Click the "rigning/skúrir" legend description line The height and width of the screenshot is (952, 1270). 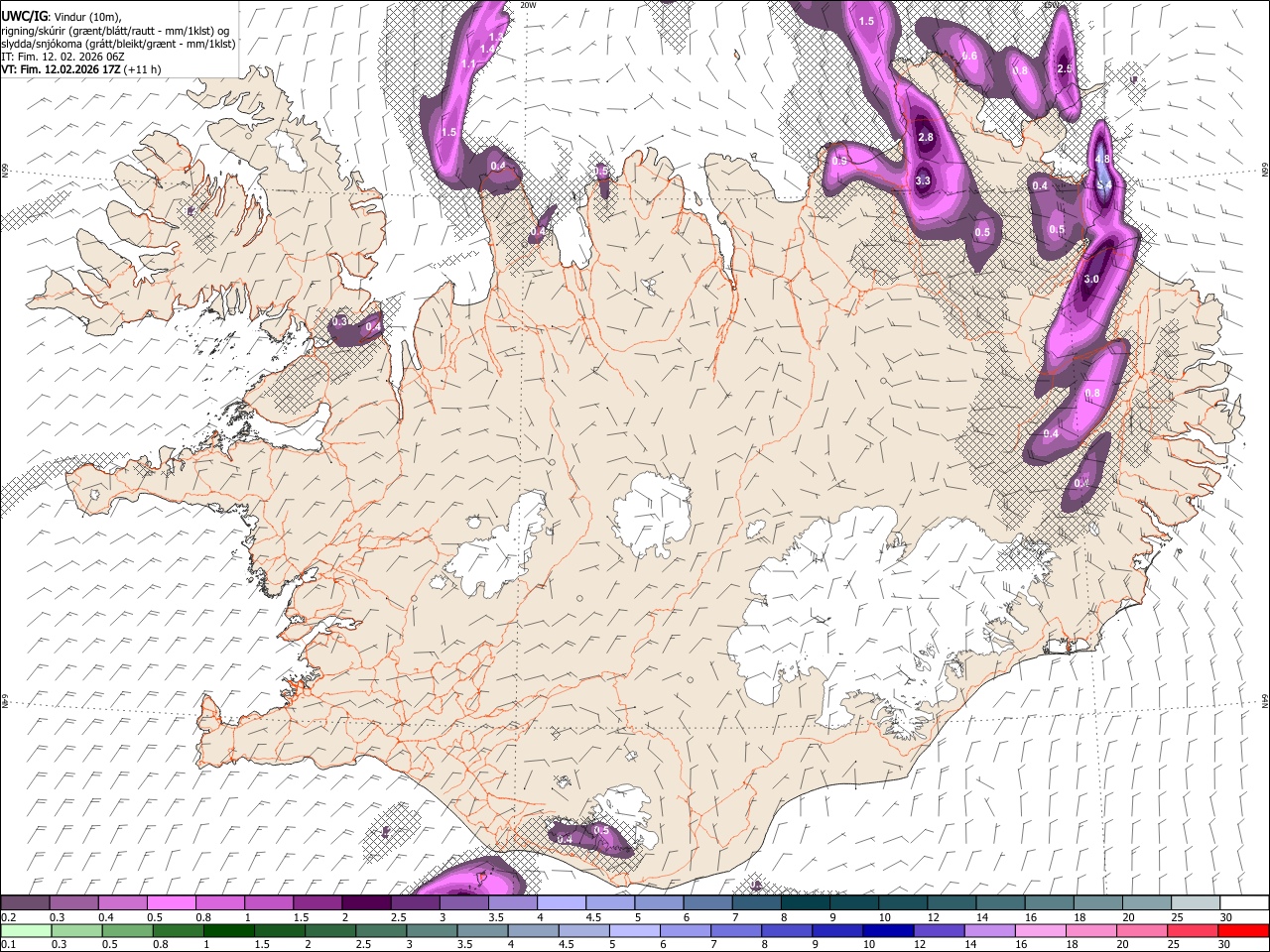[x=116, y=31]
